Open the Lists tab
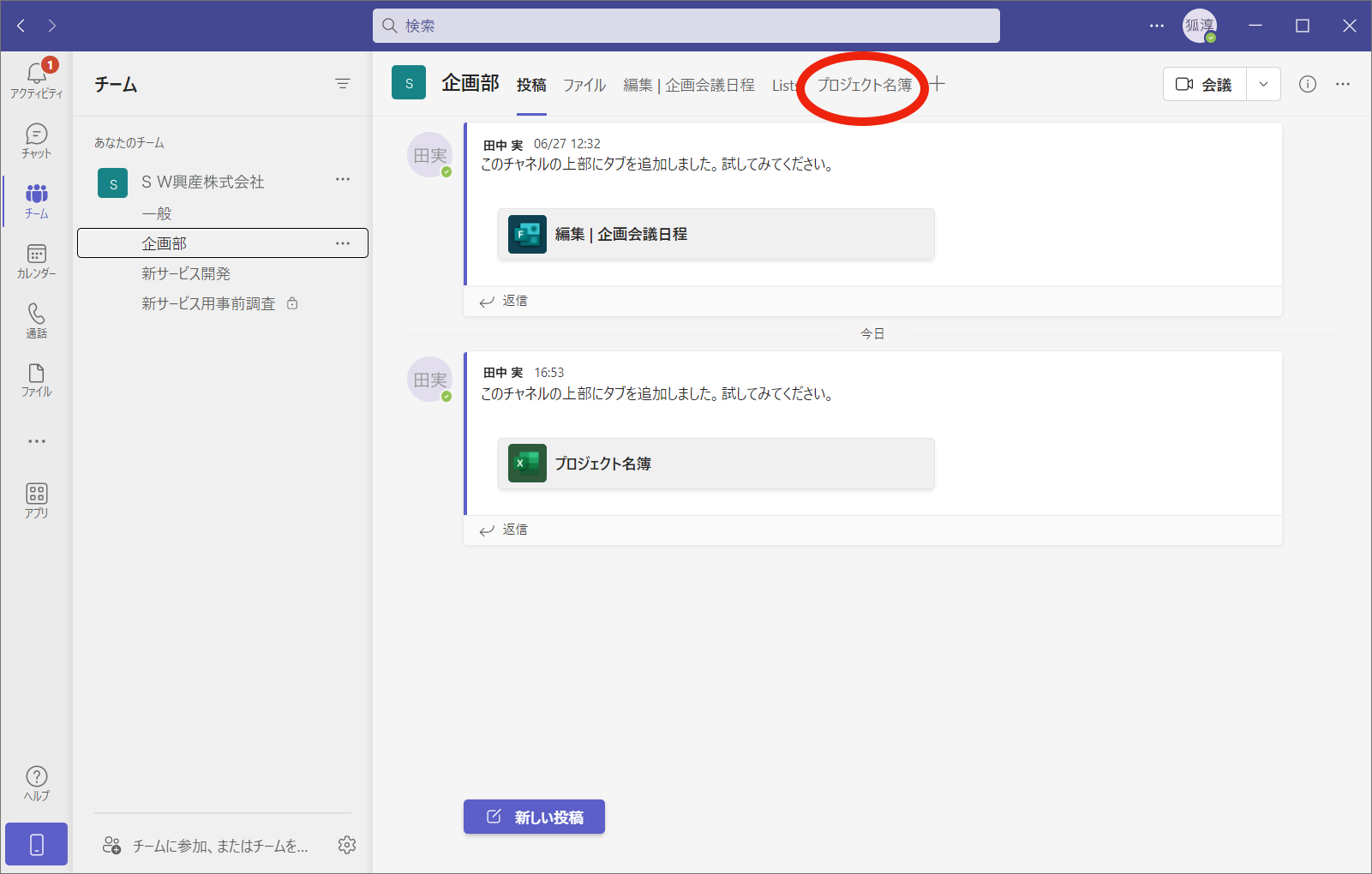1372x874 pixels. [x=785, y=85]
